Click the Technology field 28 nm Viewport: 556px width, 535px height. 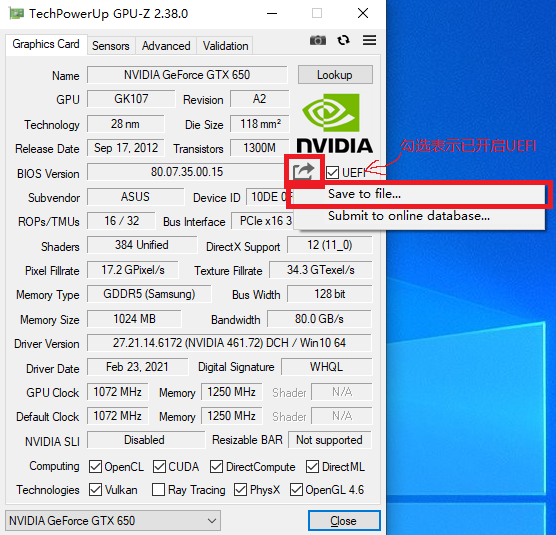point(126,124)
